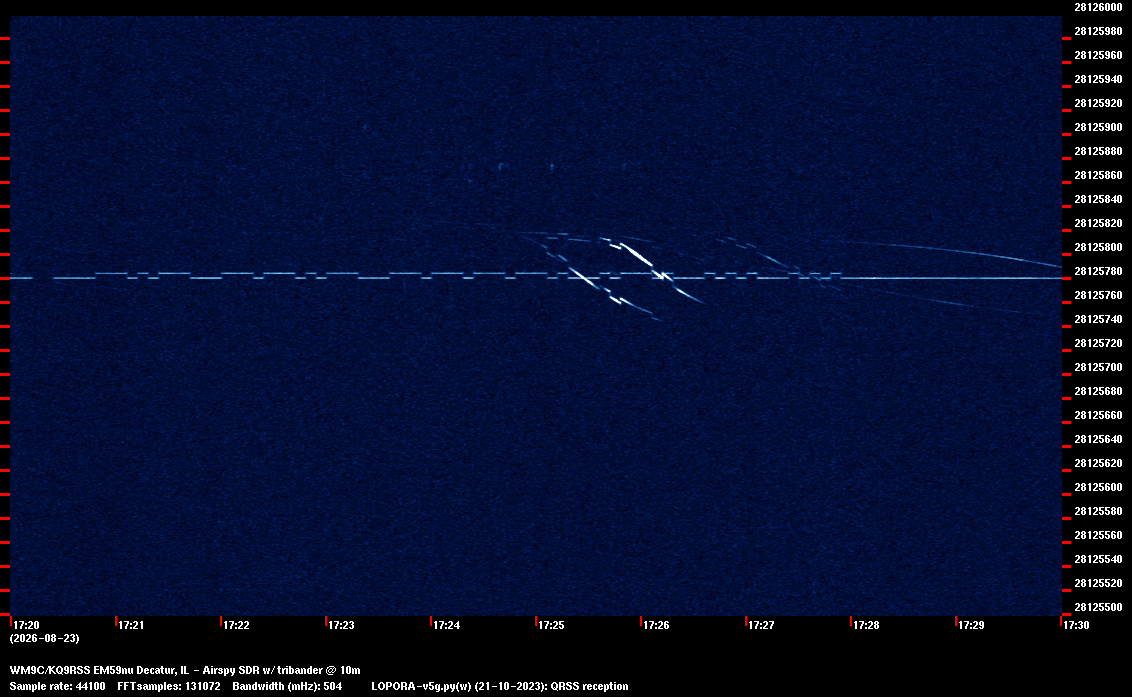Screen dimensions: 1132x697
Task: Click frequency label 28125840
Action: click(x=1099, y=199)
